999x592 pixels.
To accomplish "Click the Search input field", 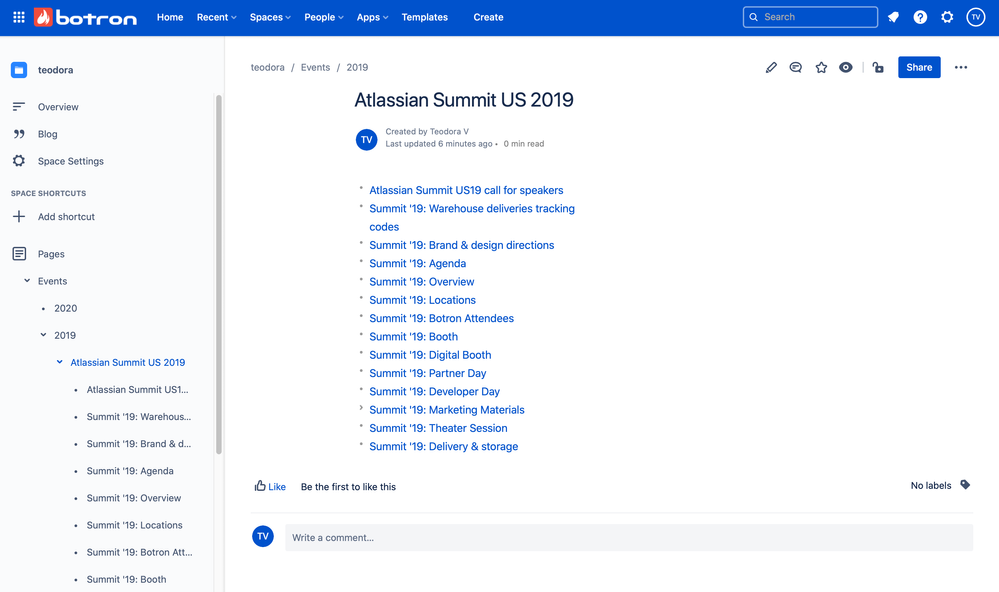I will (810, 17).
